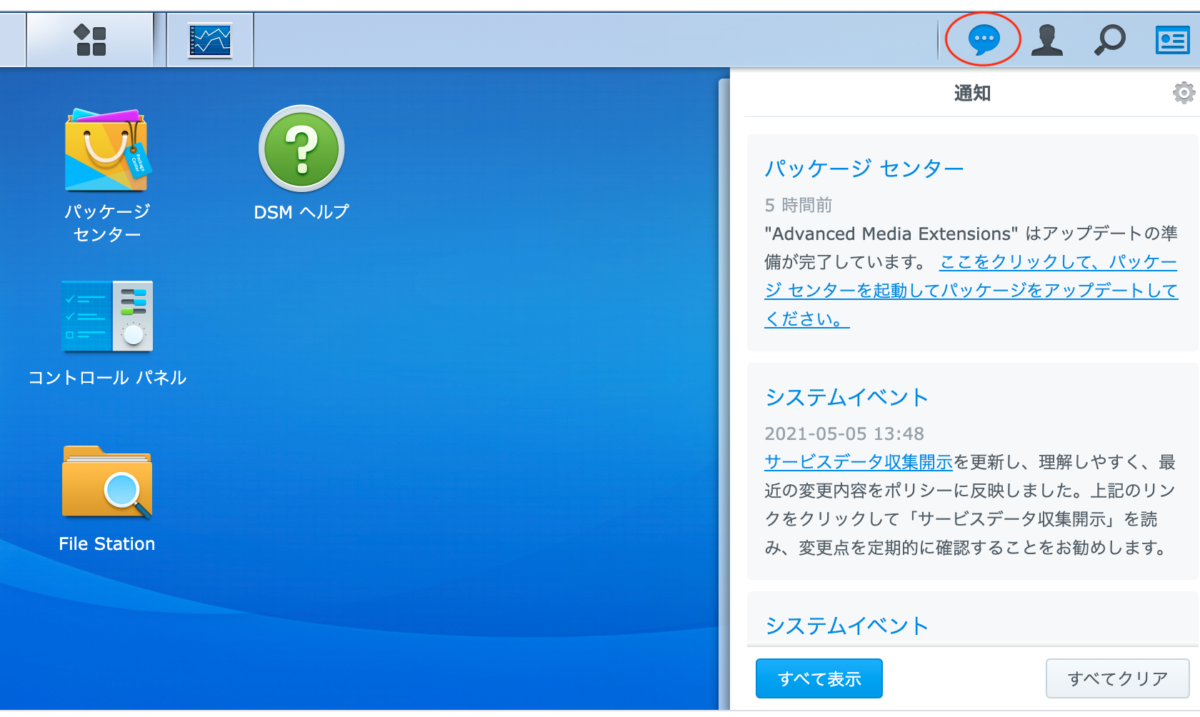Click the search magnifier icon
The image size is (1200, 717).
pyautogui.click(x=1109, y=40)
